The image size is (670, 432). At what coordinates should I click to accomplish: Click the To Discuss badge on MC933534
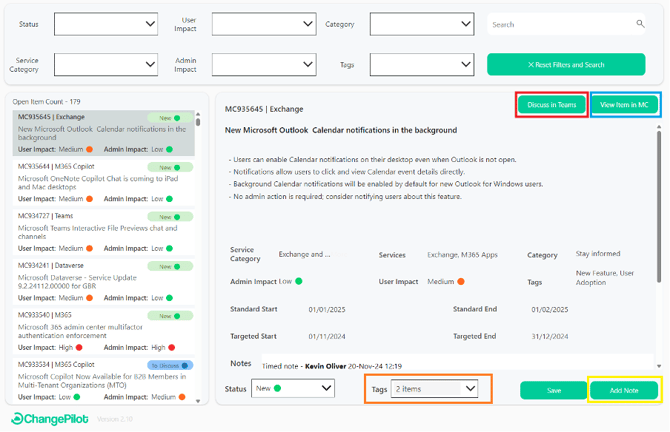pyautogui.click(x=170, y=366)
